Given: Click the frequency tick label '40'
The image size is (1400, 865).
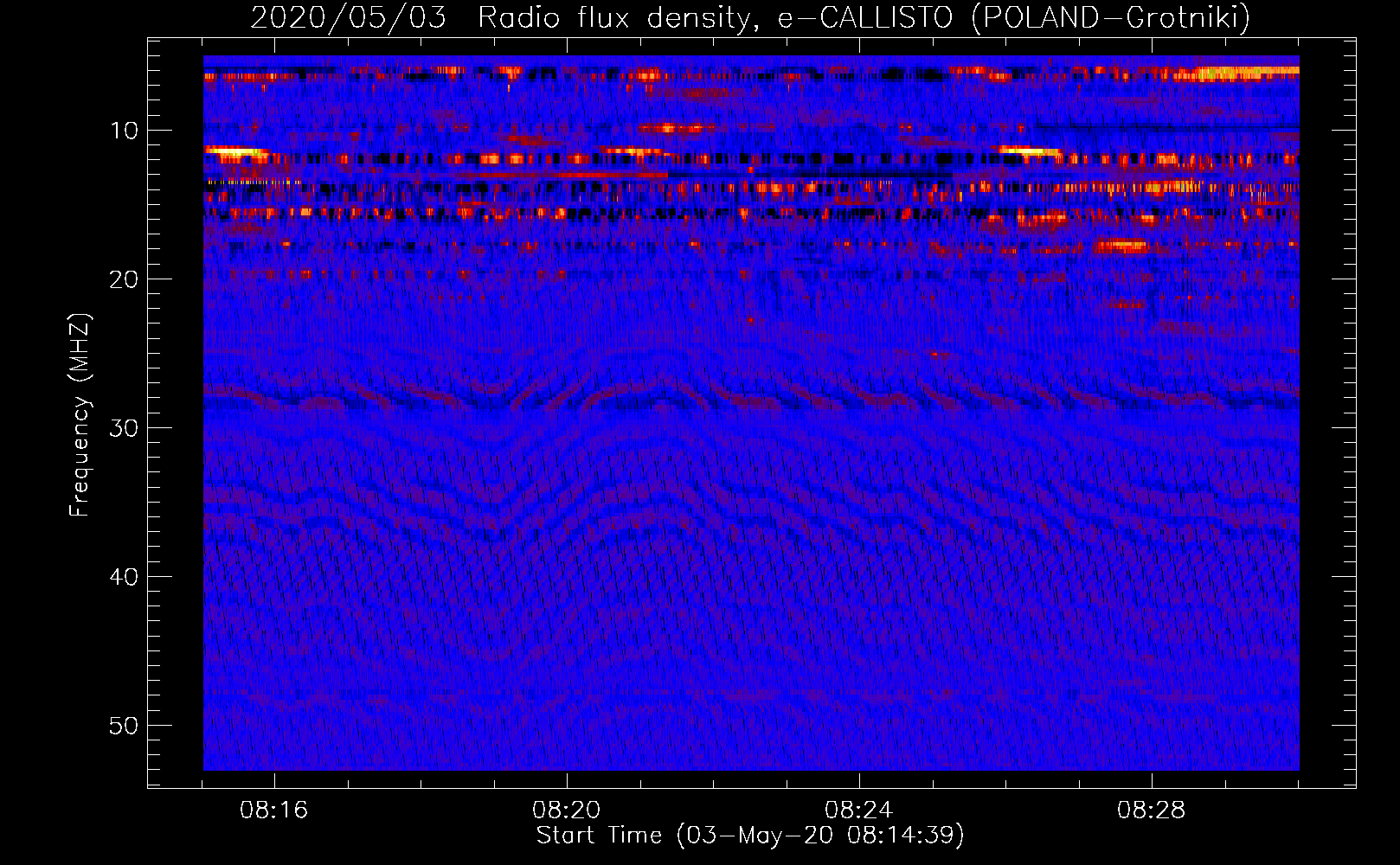Looking at the screenshot, I should point(124,577).
